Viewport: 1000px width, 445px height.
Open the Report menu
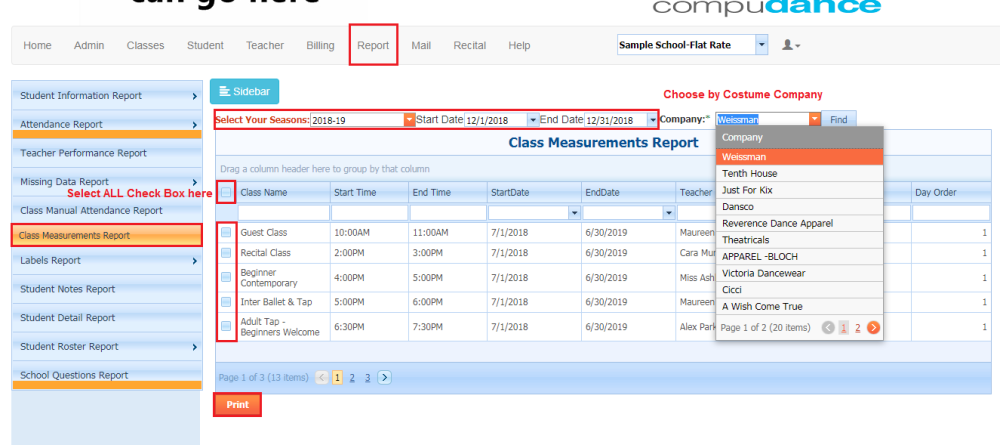click(373, 45)
